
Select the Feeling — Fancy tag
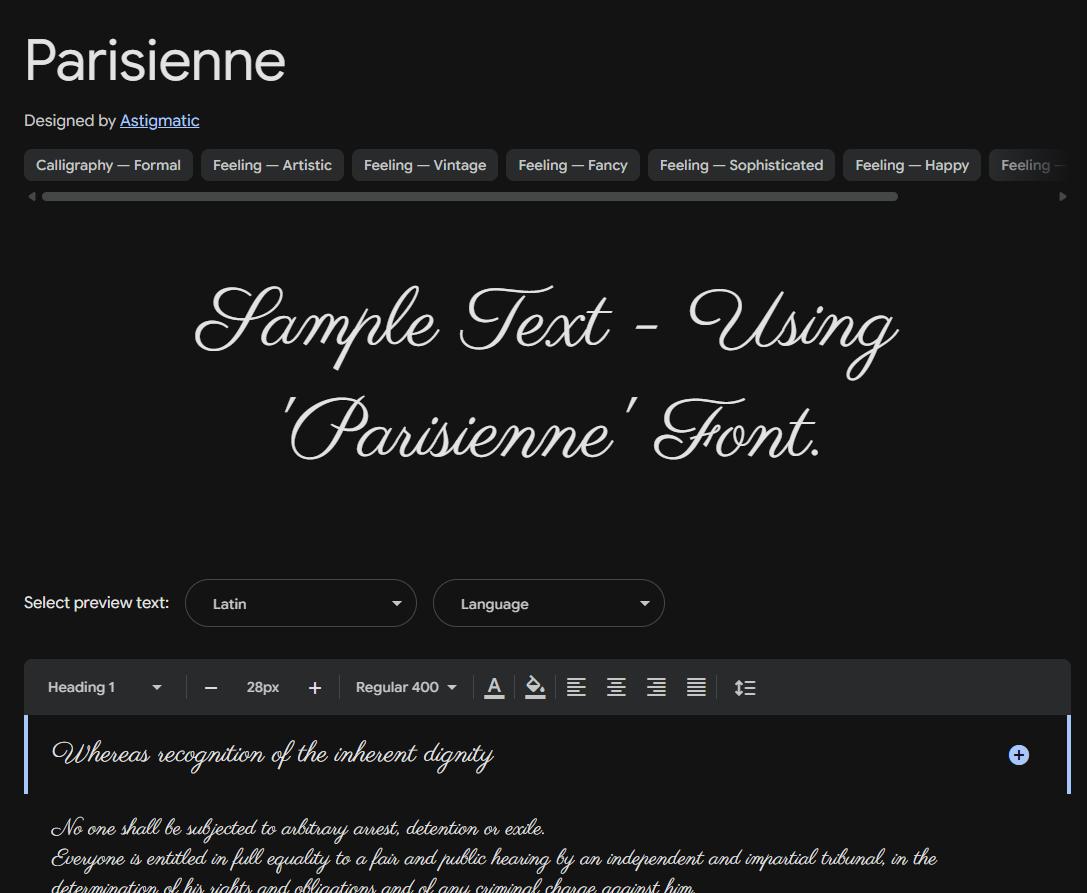coord(573,165)
